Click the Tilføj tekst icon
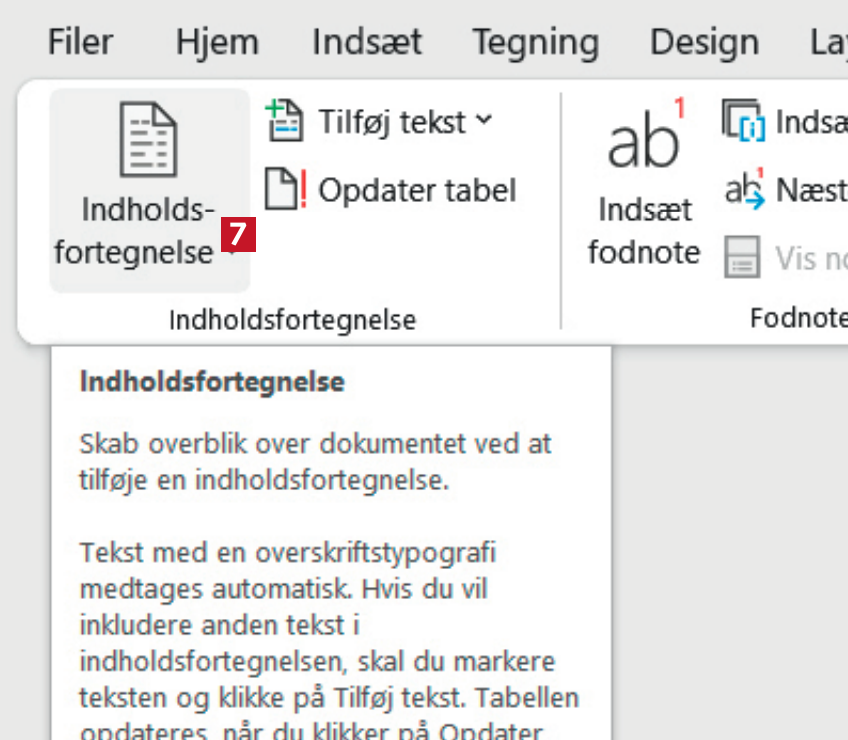 click(284, 121)
